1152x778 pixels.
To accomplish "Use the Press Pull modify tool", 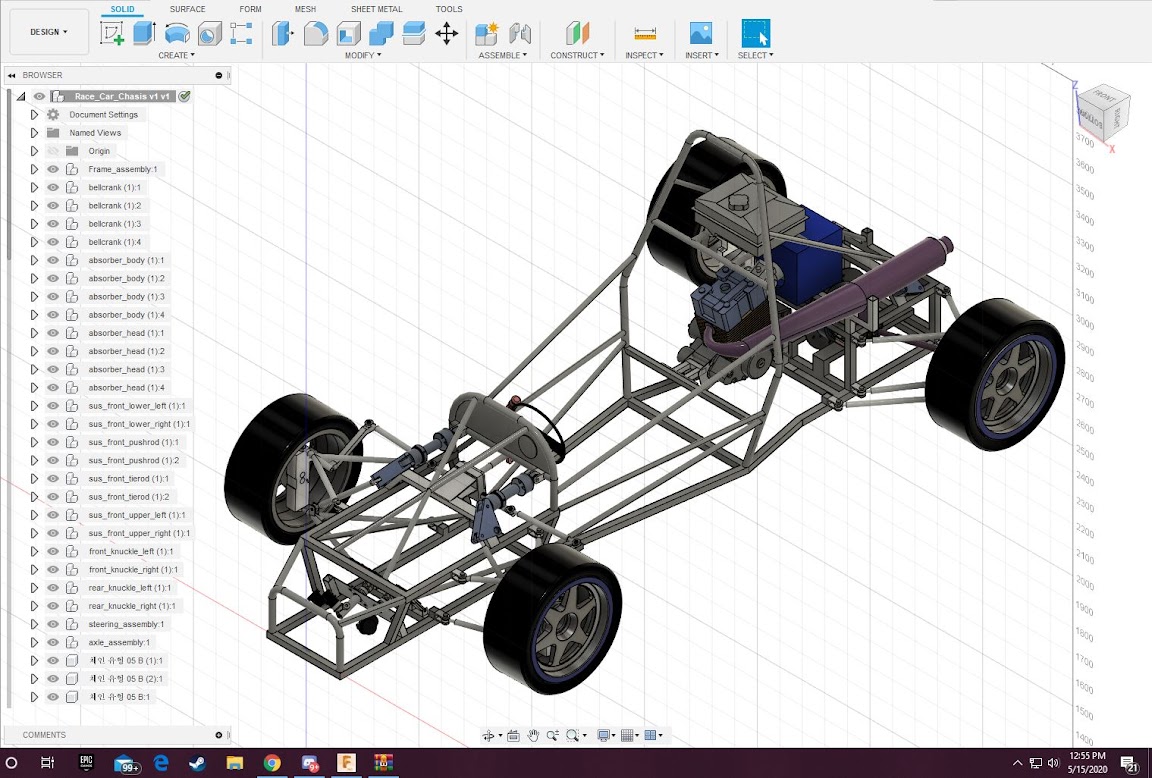I will click(282, 33).
